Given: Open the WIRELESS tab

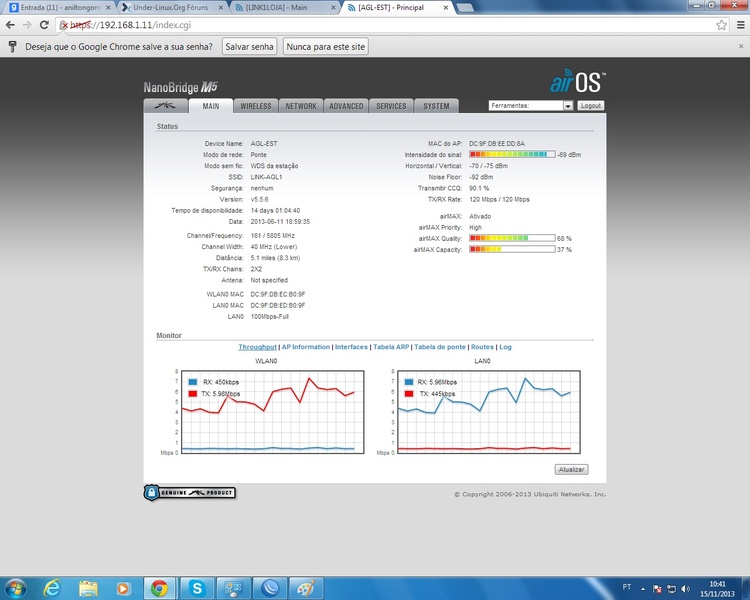Looking at the screenshot, I should click(x=256, y=106).
